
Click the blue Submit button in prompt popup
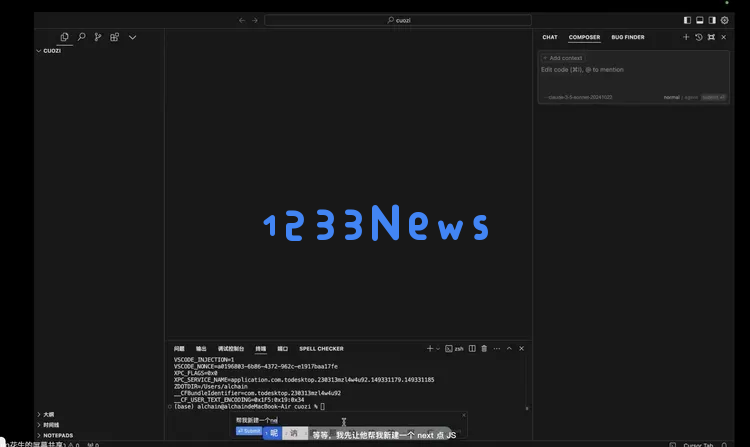pos(249,431)
